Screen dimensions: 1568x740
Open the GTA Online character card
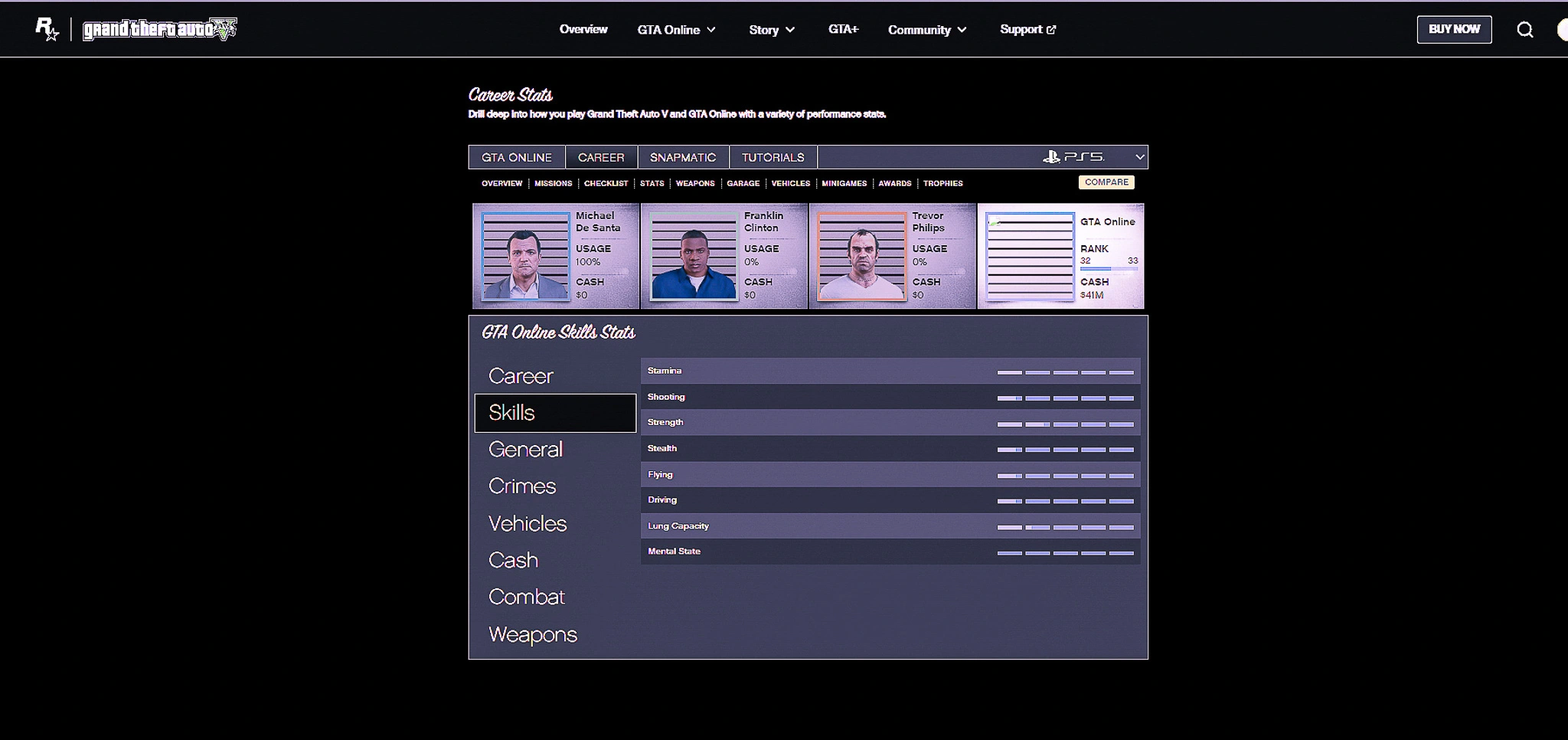point(1060,256)
